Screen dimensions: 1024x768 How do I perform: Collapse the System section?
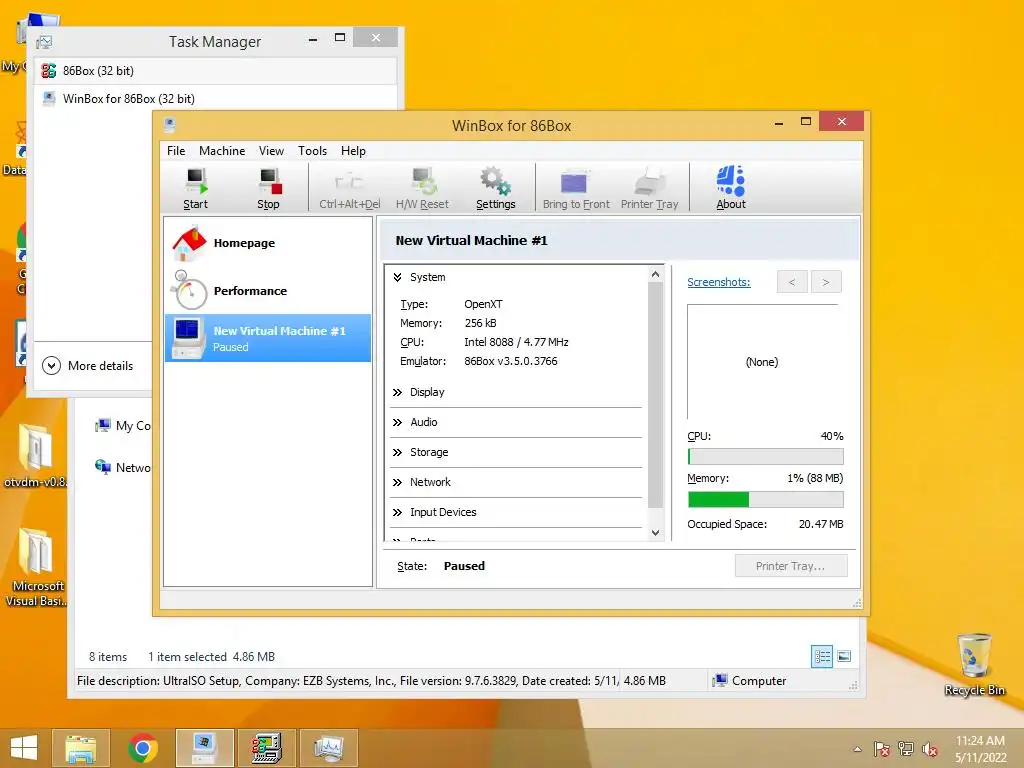click(397, 278)
